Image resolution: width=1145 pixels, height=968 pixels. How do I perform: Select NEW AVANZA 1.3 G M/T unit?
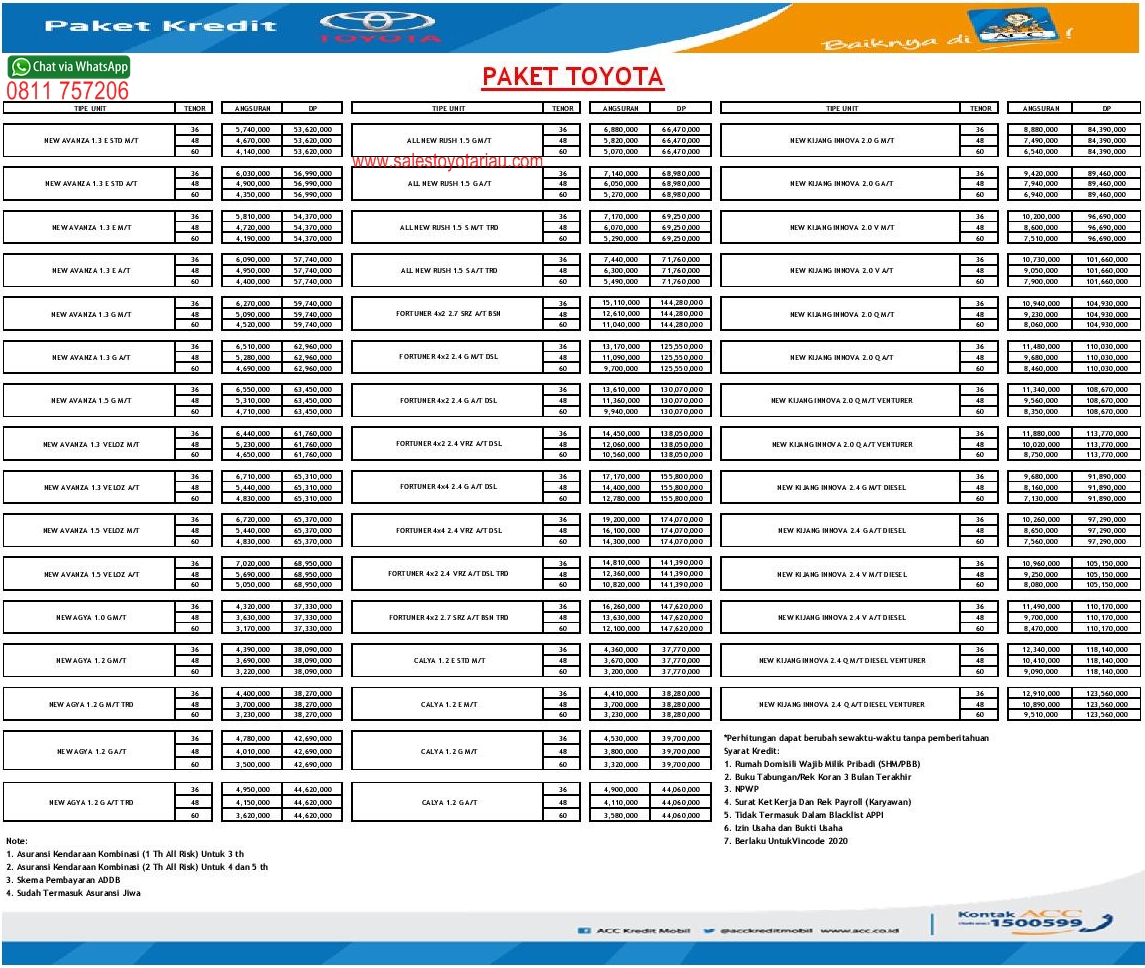point(91,314)
